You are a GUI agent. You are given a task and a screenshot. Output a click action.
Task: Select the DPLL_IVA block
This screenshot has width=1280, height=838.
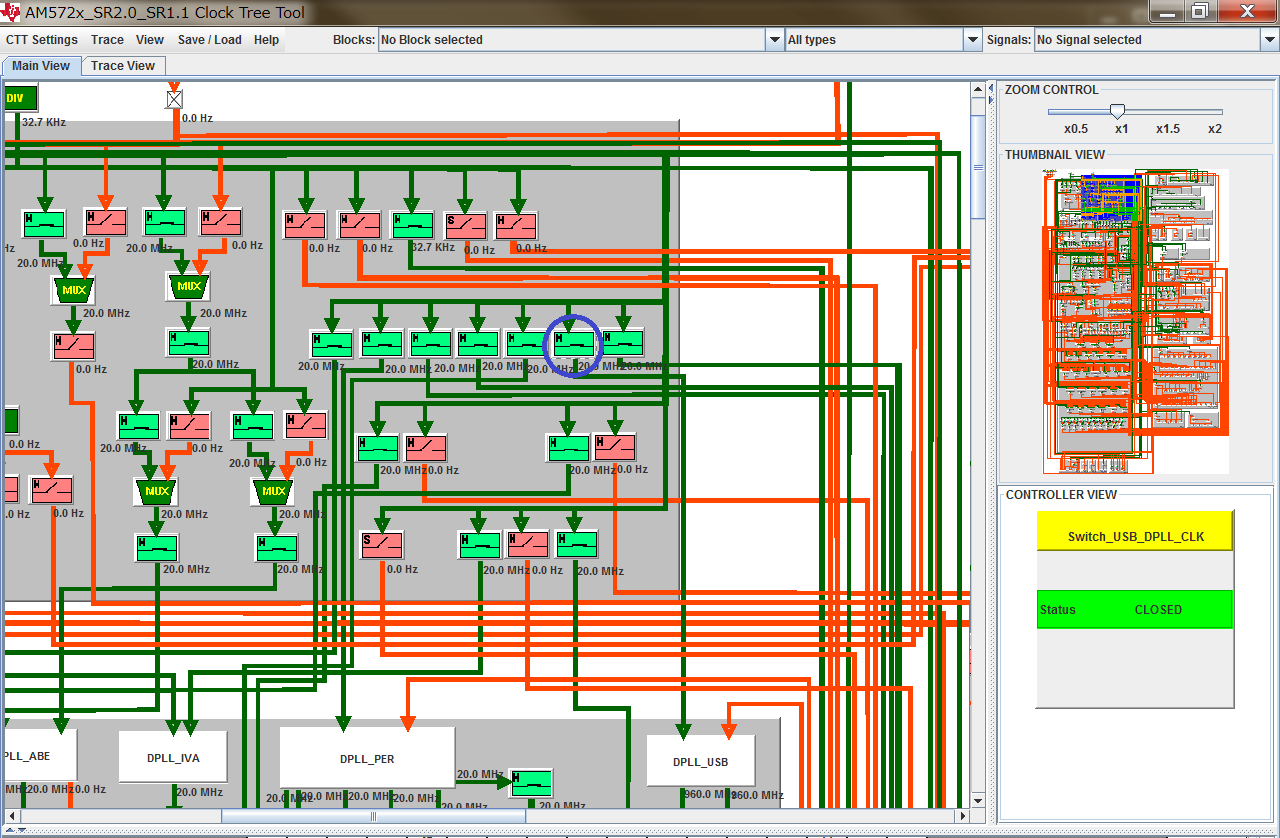(173, 757)
